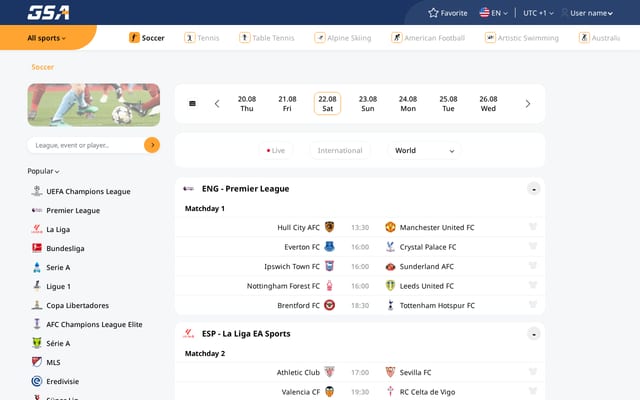
Task: Open Ligue 1 in sidebar
Action: click(x=51, y=286)
